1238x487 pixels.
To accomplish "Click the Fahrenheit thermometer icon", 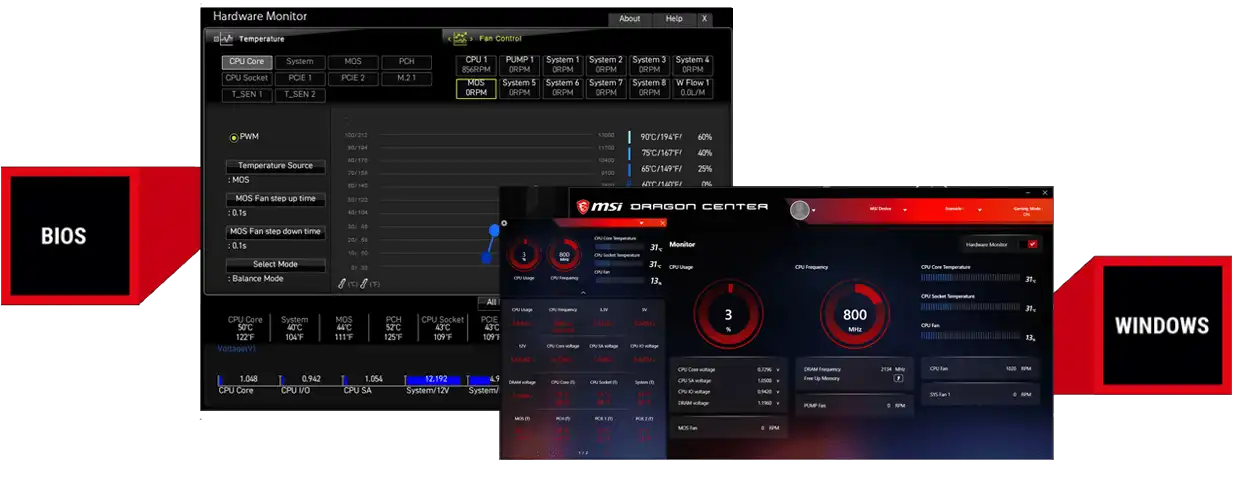I will [x=364, y=284].
